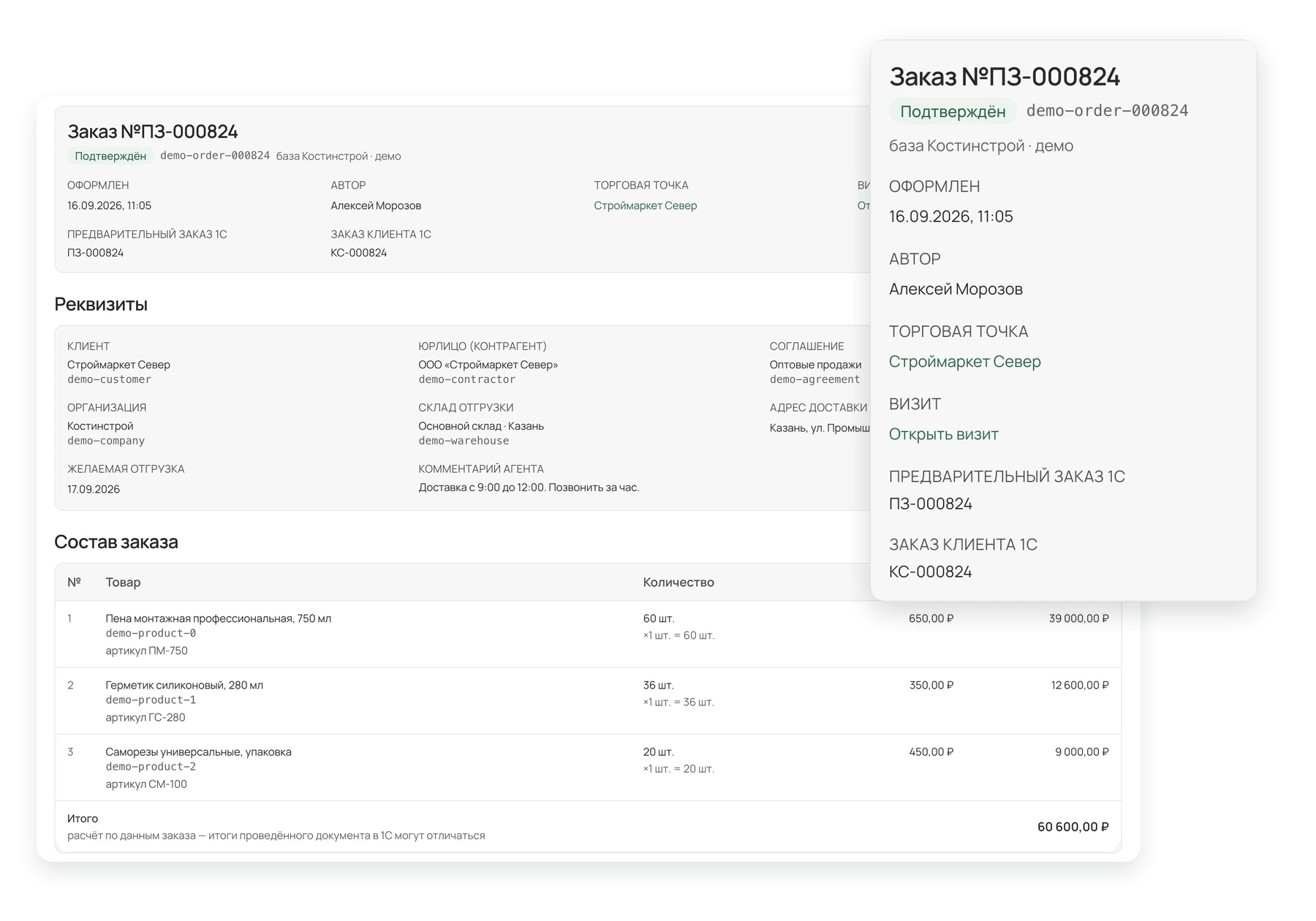Select demo-order-000824 text in main order header
Viewport: 1316px width, 921px height.
[215, 156]
